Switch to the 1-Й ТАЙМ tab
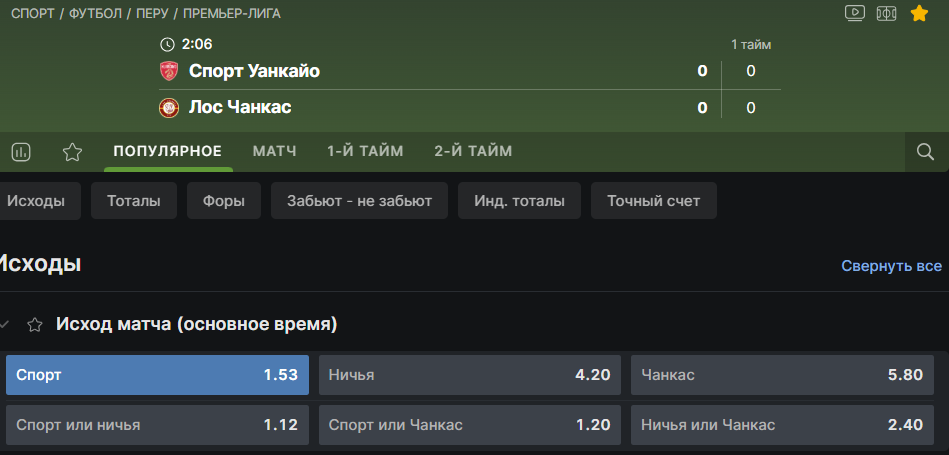Image resolution: width=949 pixels, height=455 pixels. point(365,151)
